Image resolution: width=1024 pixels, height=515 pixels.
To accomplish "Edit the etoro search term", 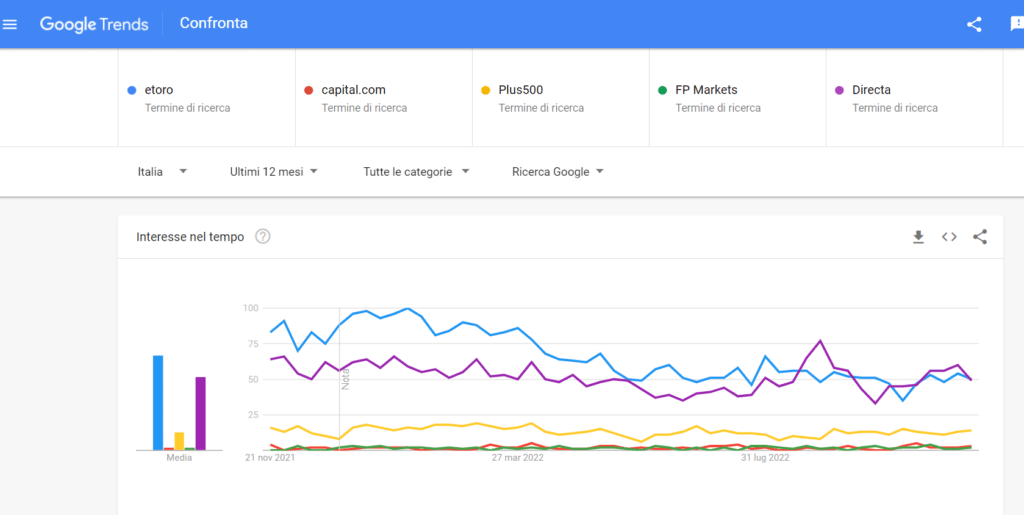I will point(206,98).
